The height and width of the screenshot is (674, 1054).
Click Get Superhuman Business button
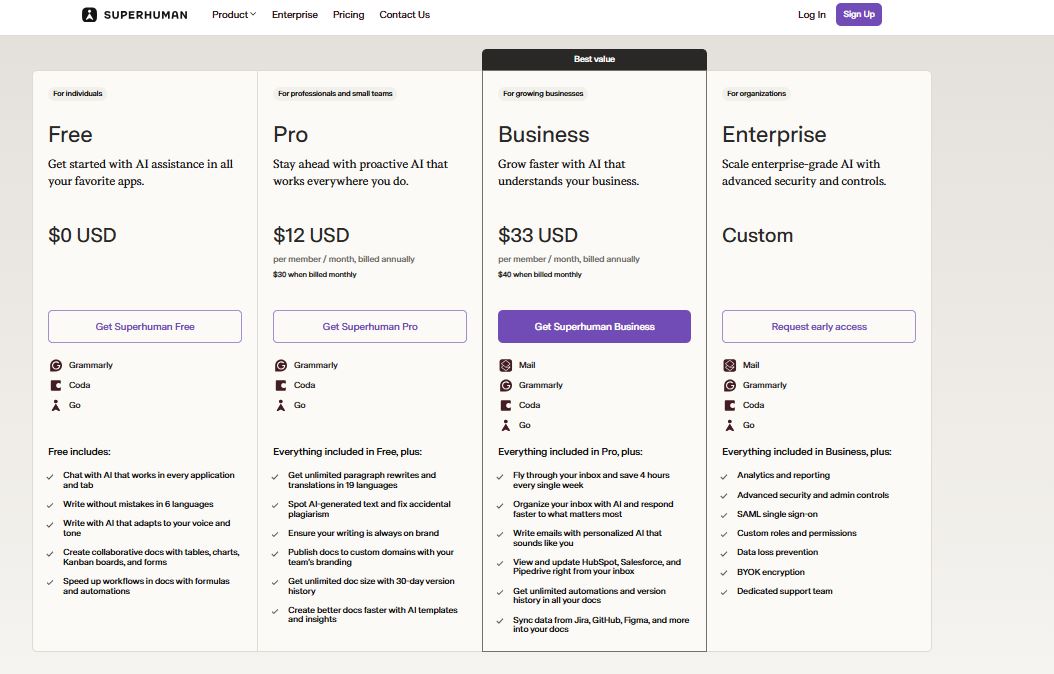point(594,326)
